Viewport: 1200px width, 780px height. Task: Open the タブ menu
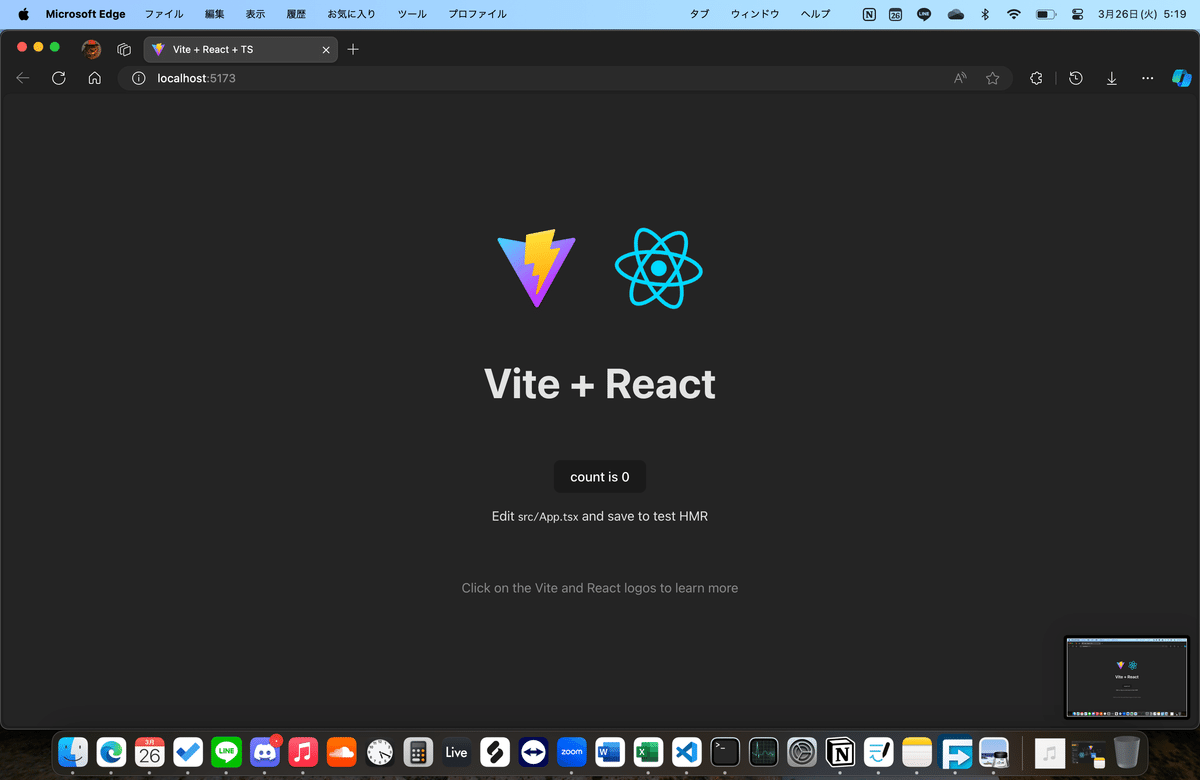point(700,14)
